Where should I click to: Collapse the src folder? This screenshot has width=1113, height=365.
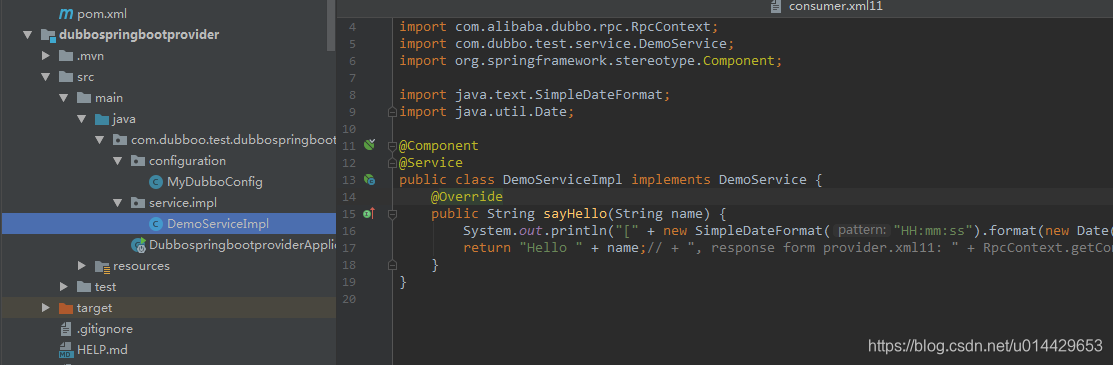[46, 77]
